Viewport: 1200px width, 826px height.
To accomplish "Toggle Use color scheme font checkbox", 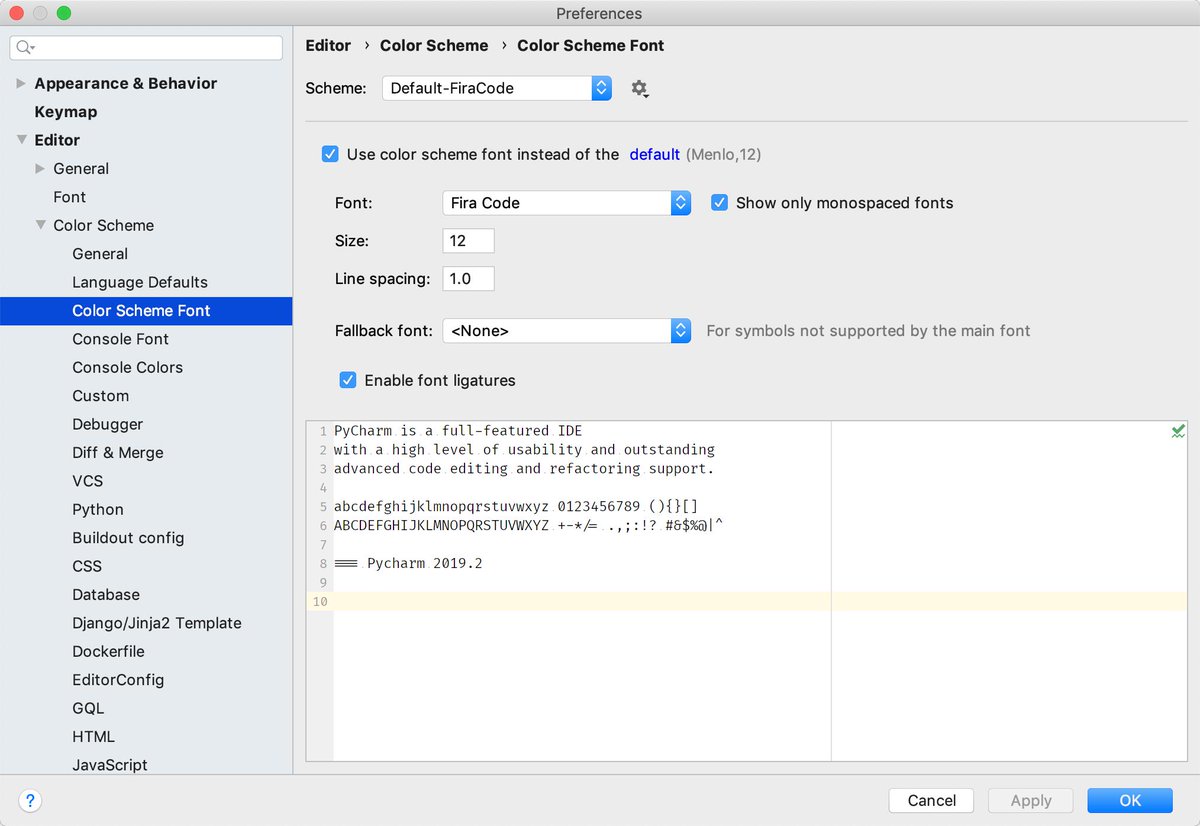I will click(x=330, y=154).
